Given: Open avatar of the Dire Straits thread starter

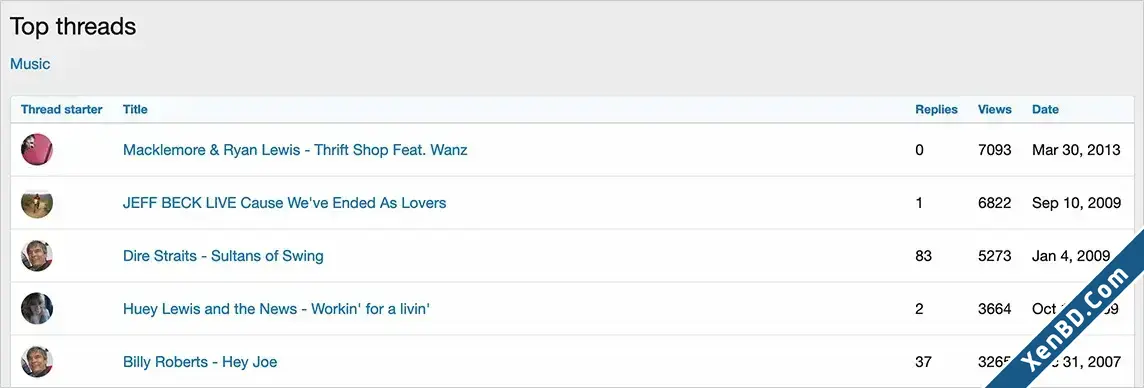Looking at the screenshot, I should click(36, 256).
